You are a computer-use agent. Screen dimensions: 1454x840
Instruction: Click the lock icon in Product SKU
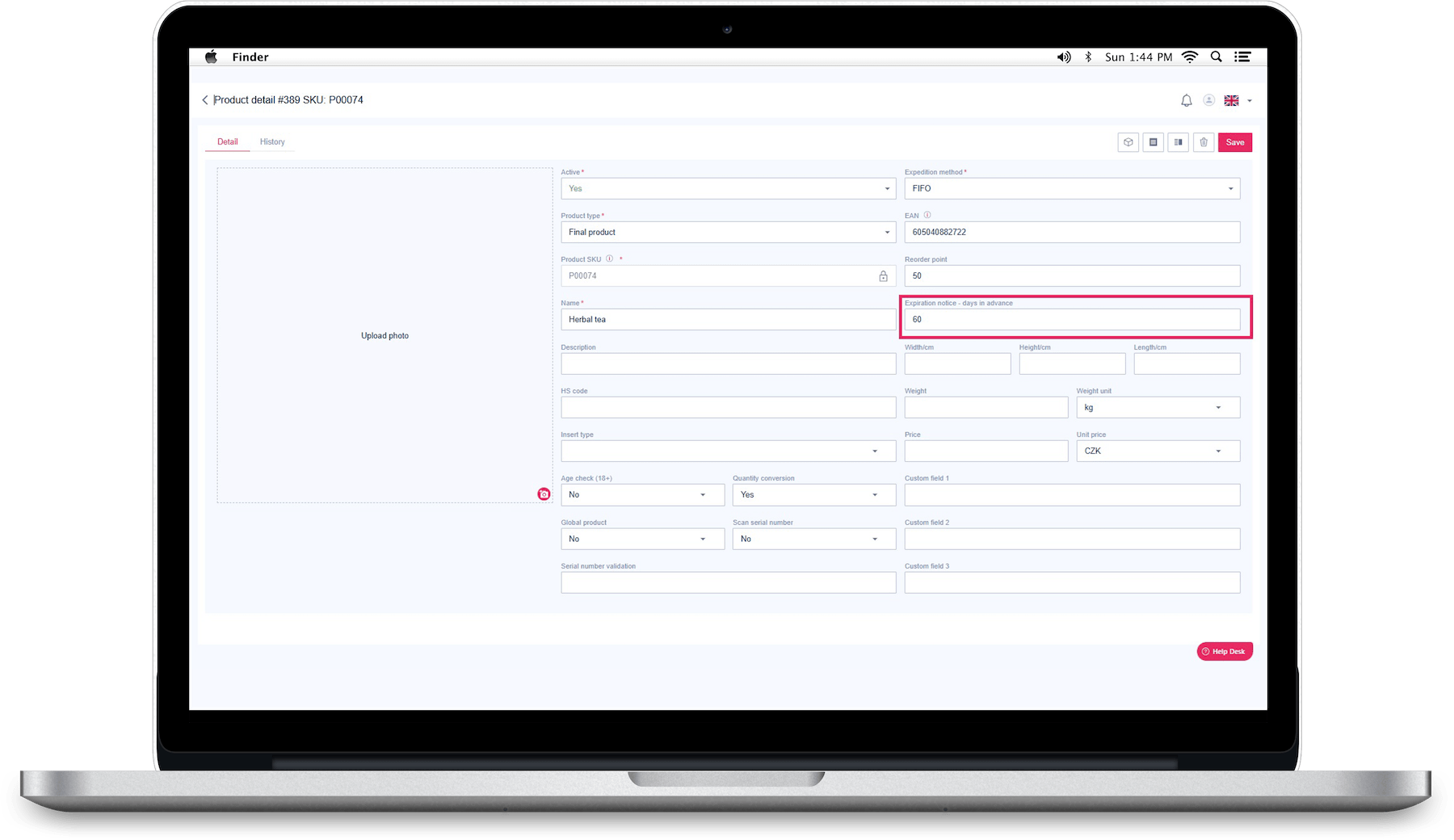[x=883, y=276]
